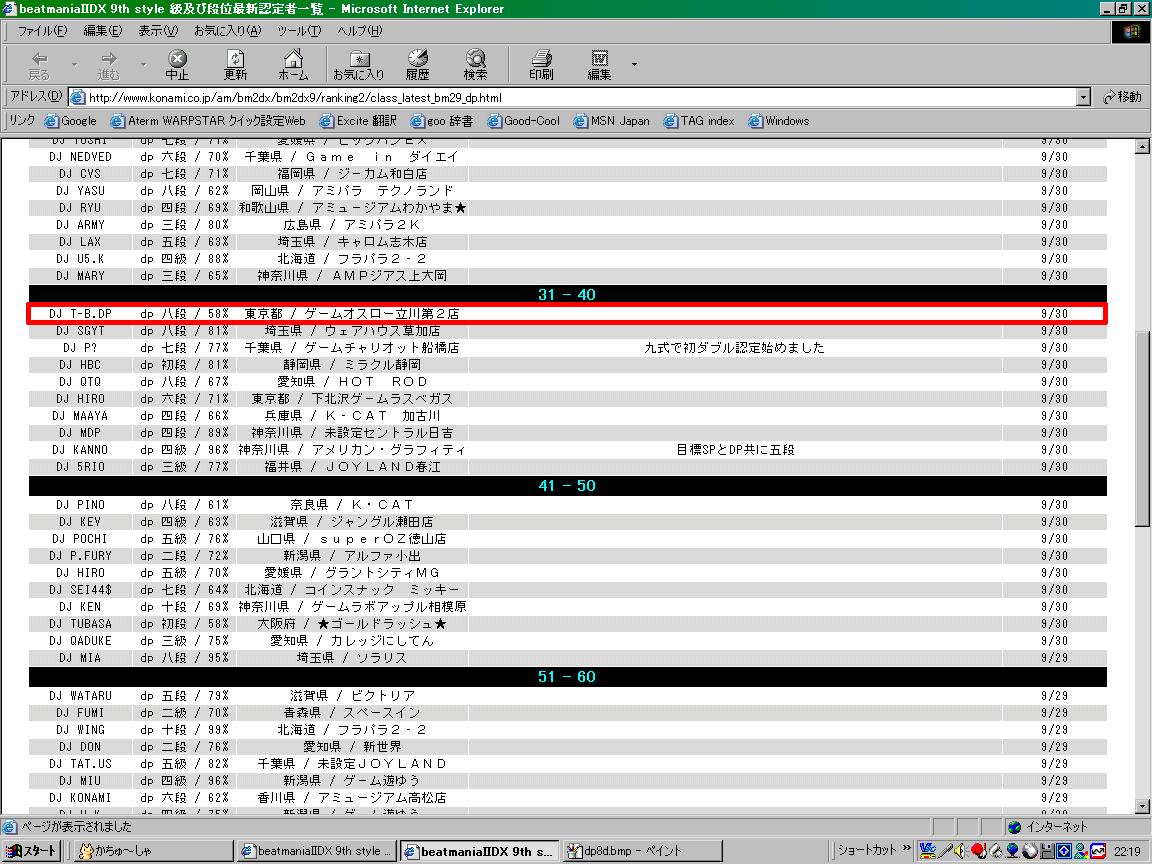Open the Favorites (お気に入り) toolbar panel

[359, 65]
